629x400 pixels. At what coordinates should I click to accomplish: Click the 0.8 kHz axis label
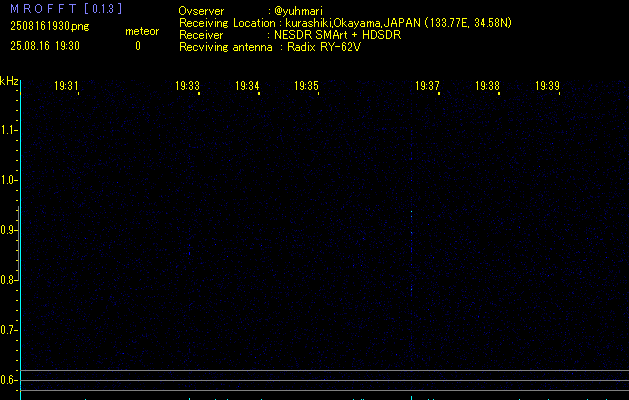click(x=7, y=280)
